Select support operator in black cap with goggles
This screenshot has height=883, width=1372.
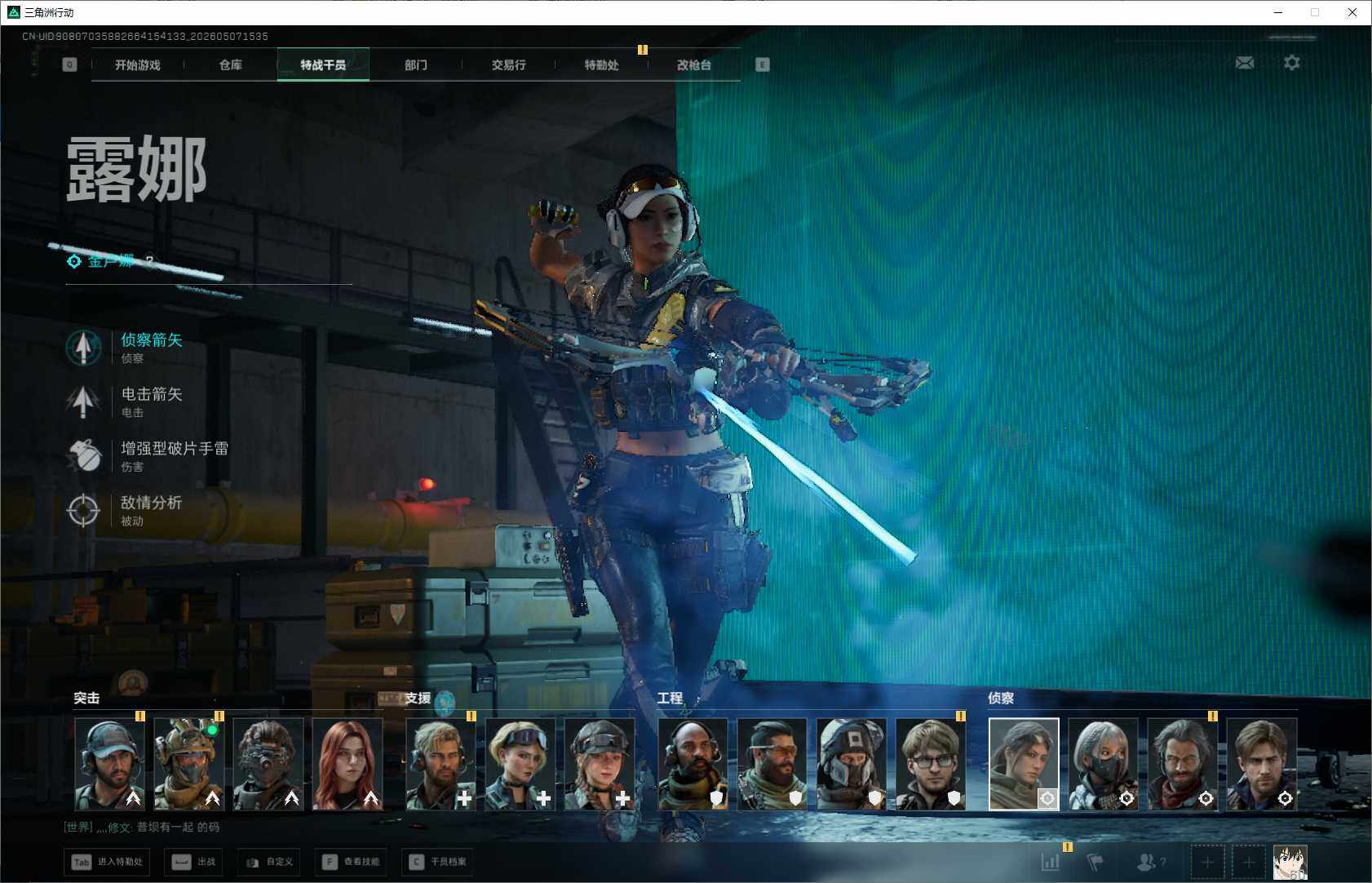point(600,764)
